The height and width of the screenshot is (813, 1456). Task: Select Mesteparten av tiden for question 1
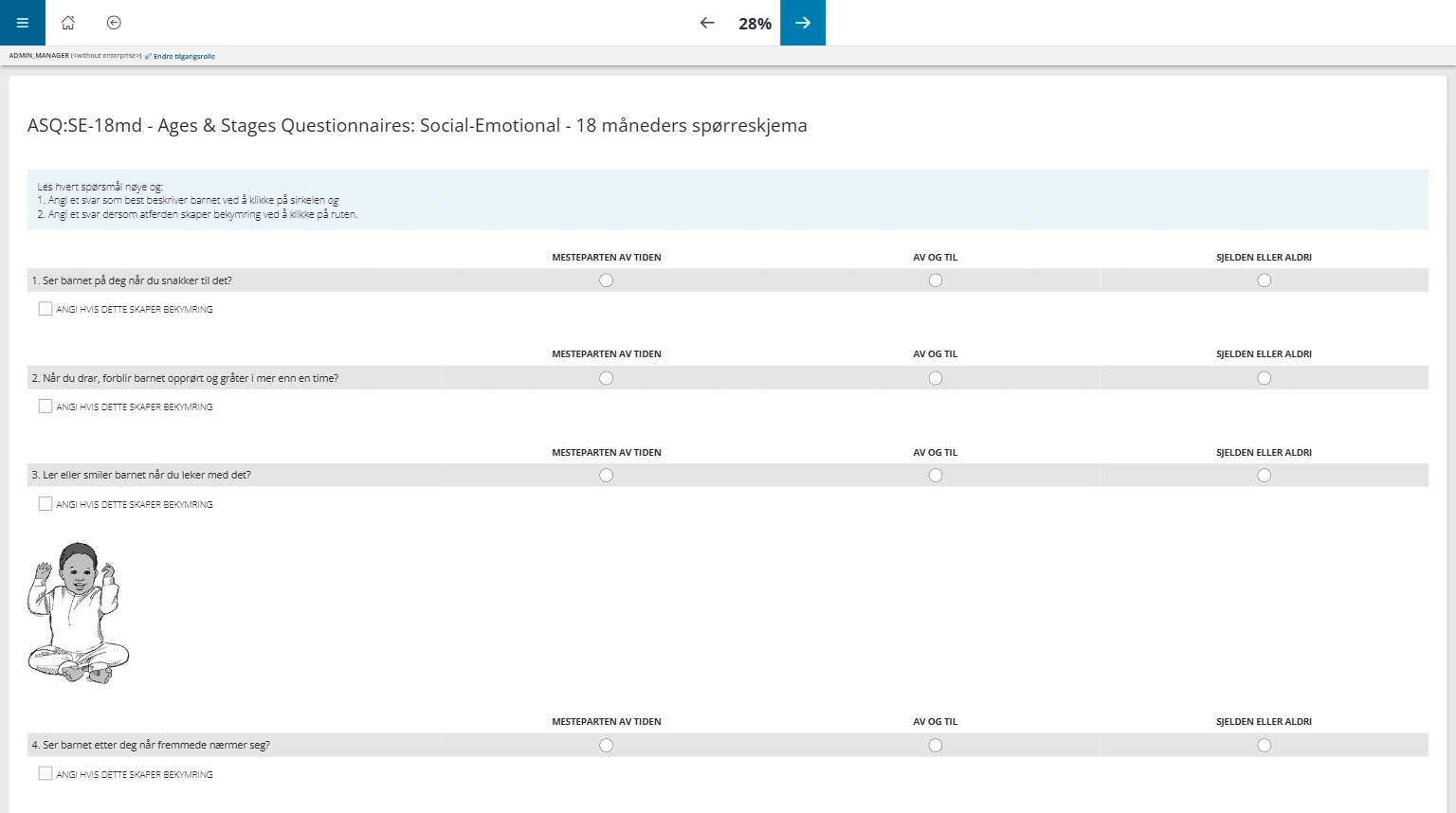(607, 280)
